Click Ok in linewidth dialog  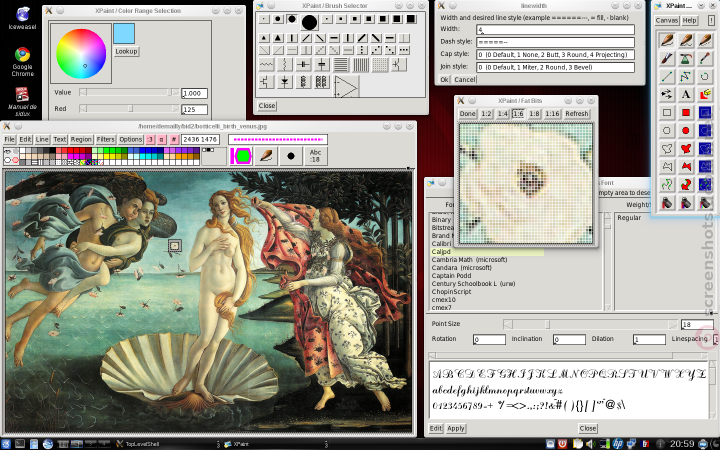click(444, 79)
